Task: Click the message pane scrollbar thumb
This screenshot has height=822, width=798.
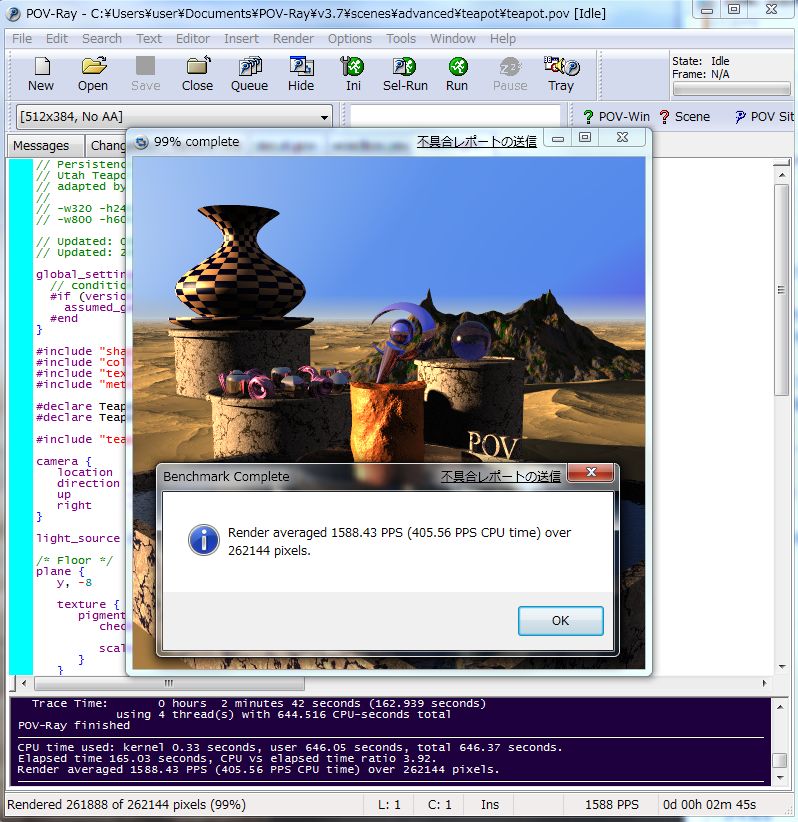Action: point(780,760)
